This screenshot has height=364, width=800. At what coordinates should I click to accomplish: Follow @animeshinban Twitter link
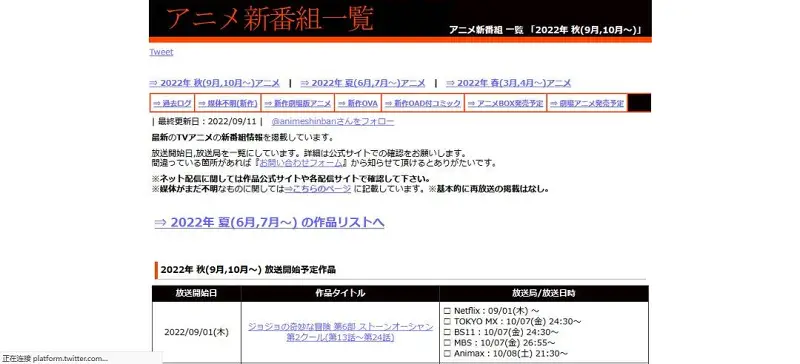(333, 122)
